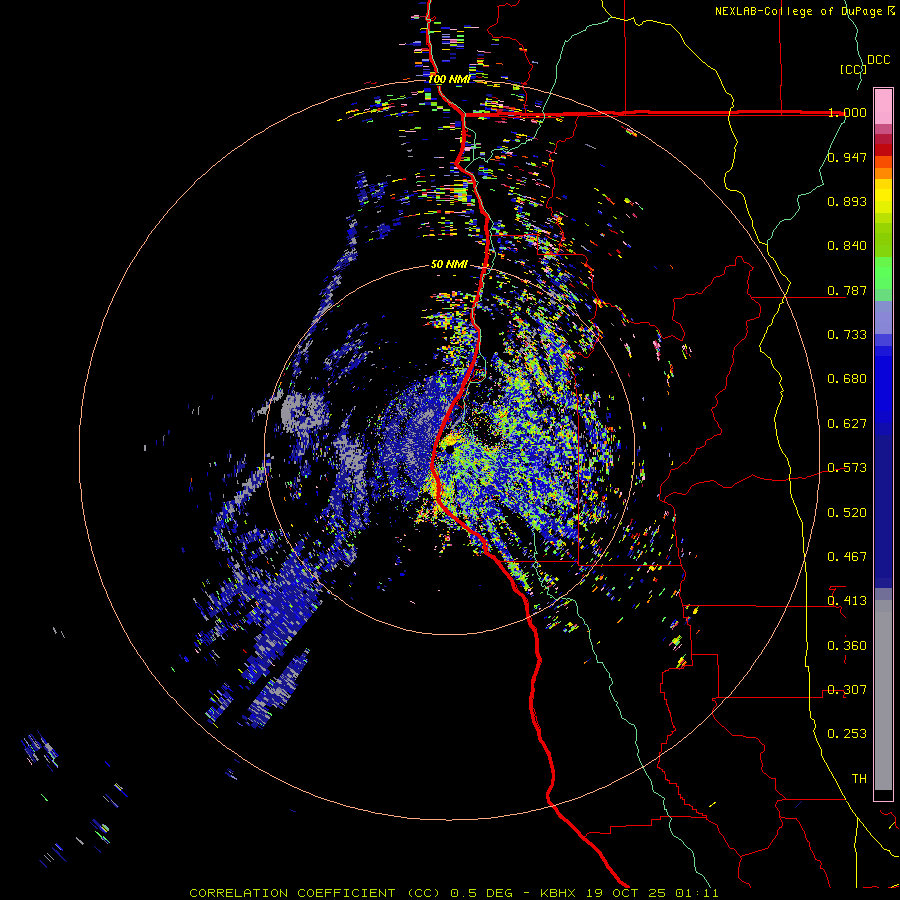
Task: Click the 100 NMI range ring label
Action: click(449, 79)
